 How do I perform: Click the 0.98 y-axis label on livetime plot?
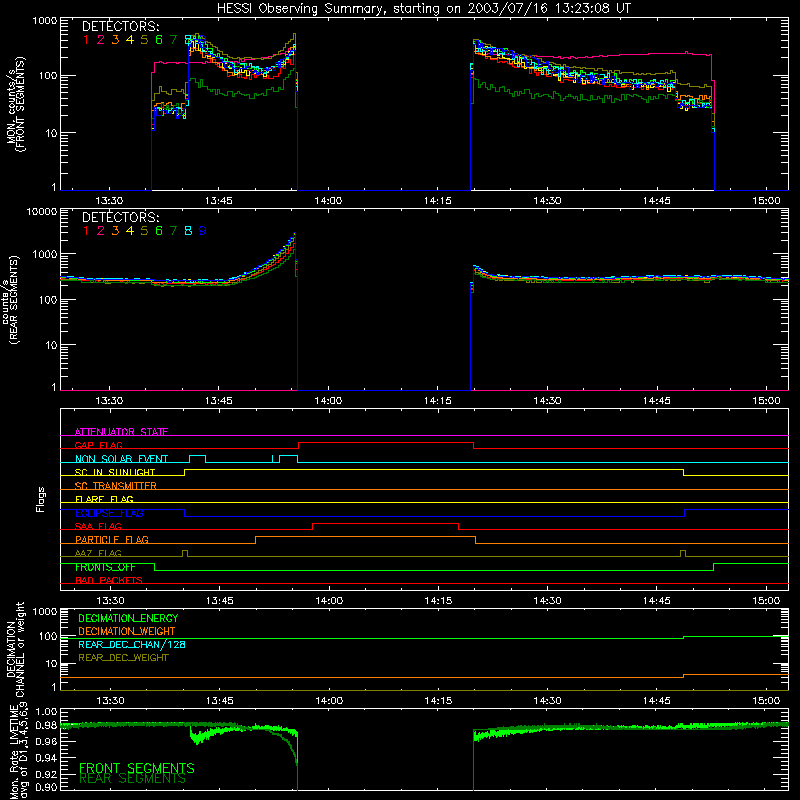click(x=47, y=724)
